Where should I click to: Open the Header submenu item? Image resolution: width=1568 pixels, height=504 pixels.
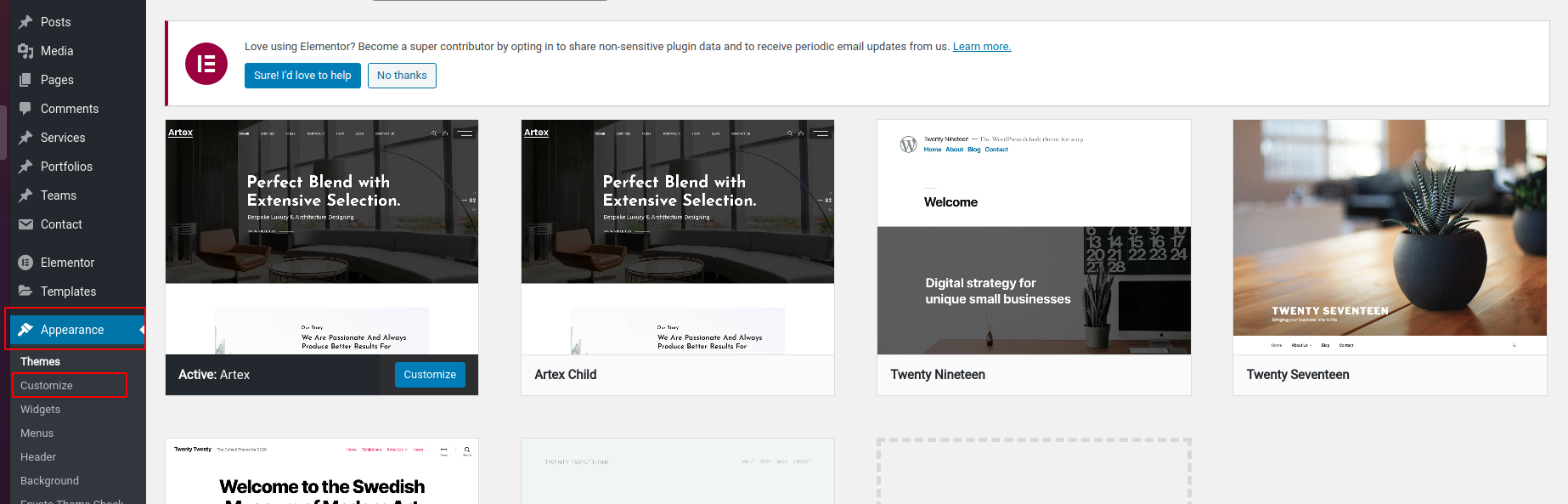38,456
